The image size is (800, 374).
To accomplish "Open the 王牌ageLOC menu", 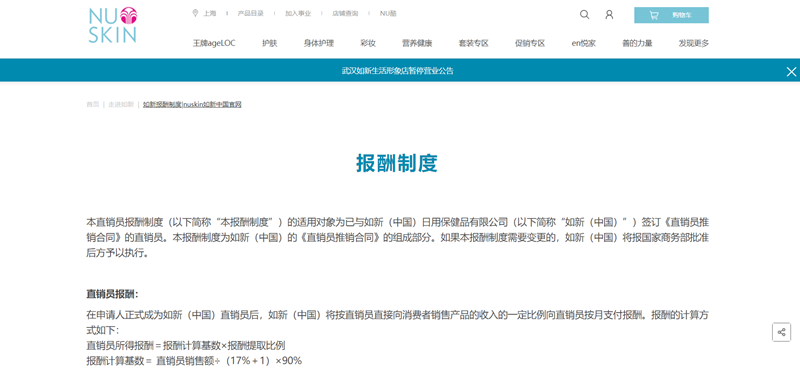I will 214,43.
